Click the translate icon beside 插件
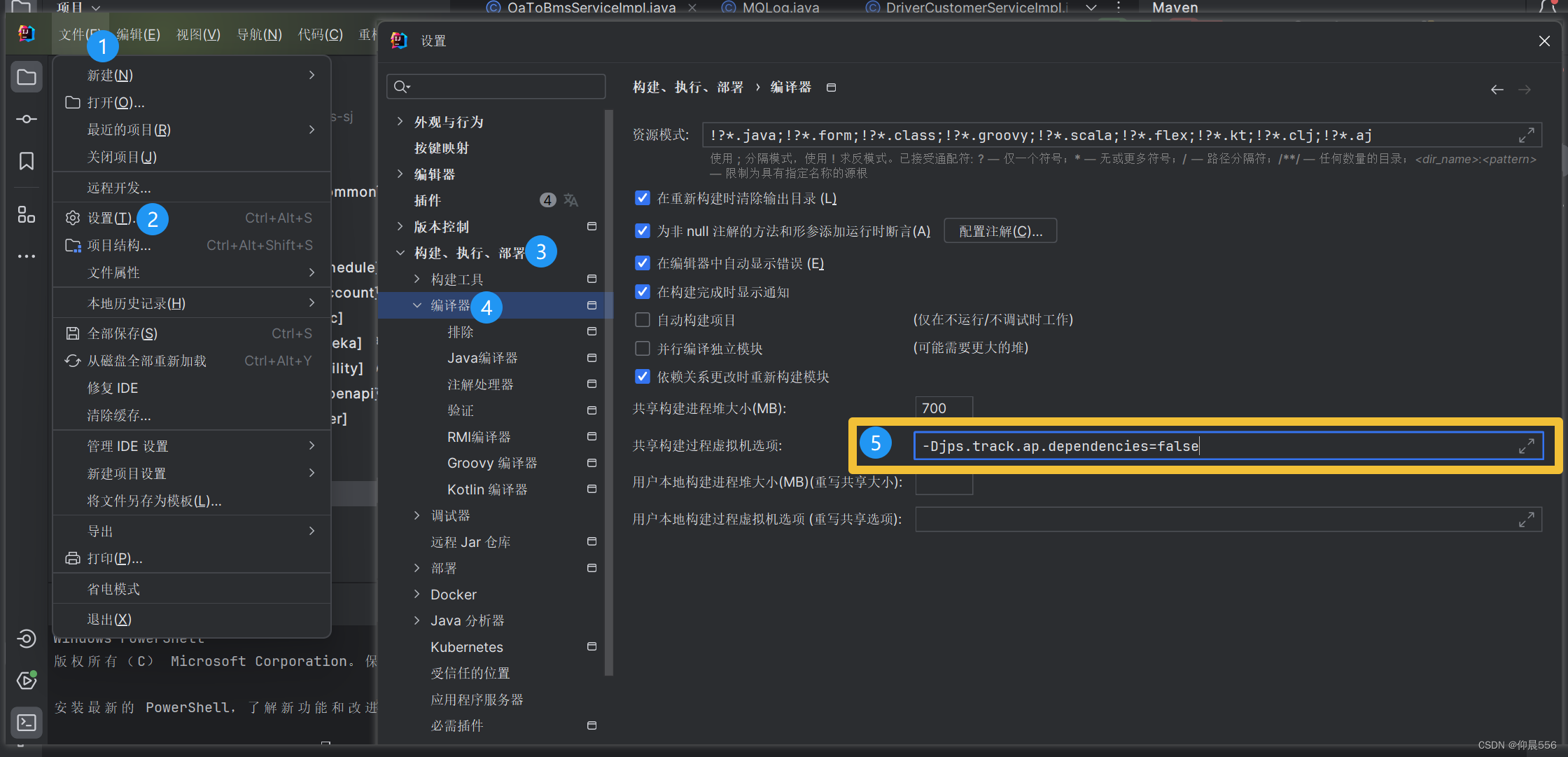Viewport: 1568px width, 757px height. pos(571,200)
